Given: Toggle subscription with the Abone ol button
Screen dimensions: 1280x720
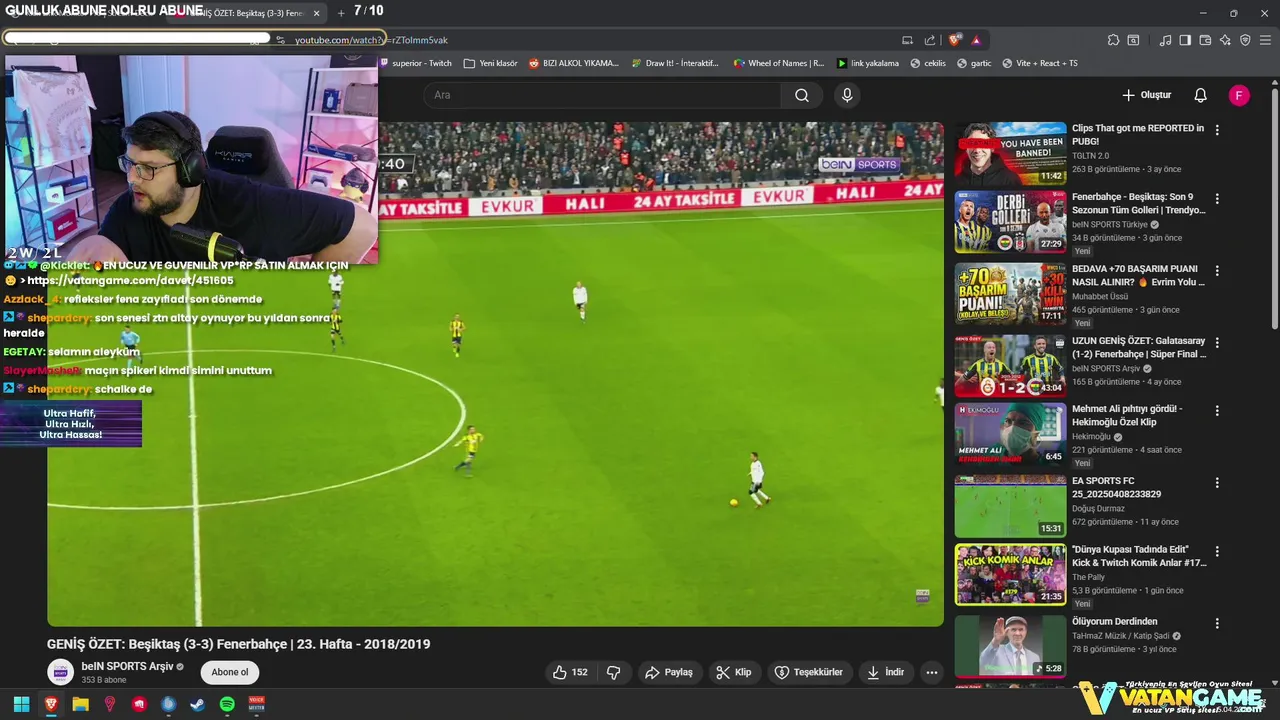Looking at the screenshot, I should click(x=229, y=672).
